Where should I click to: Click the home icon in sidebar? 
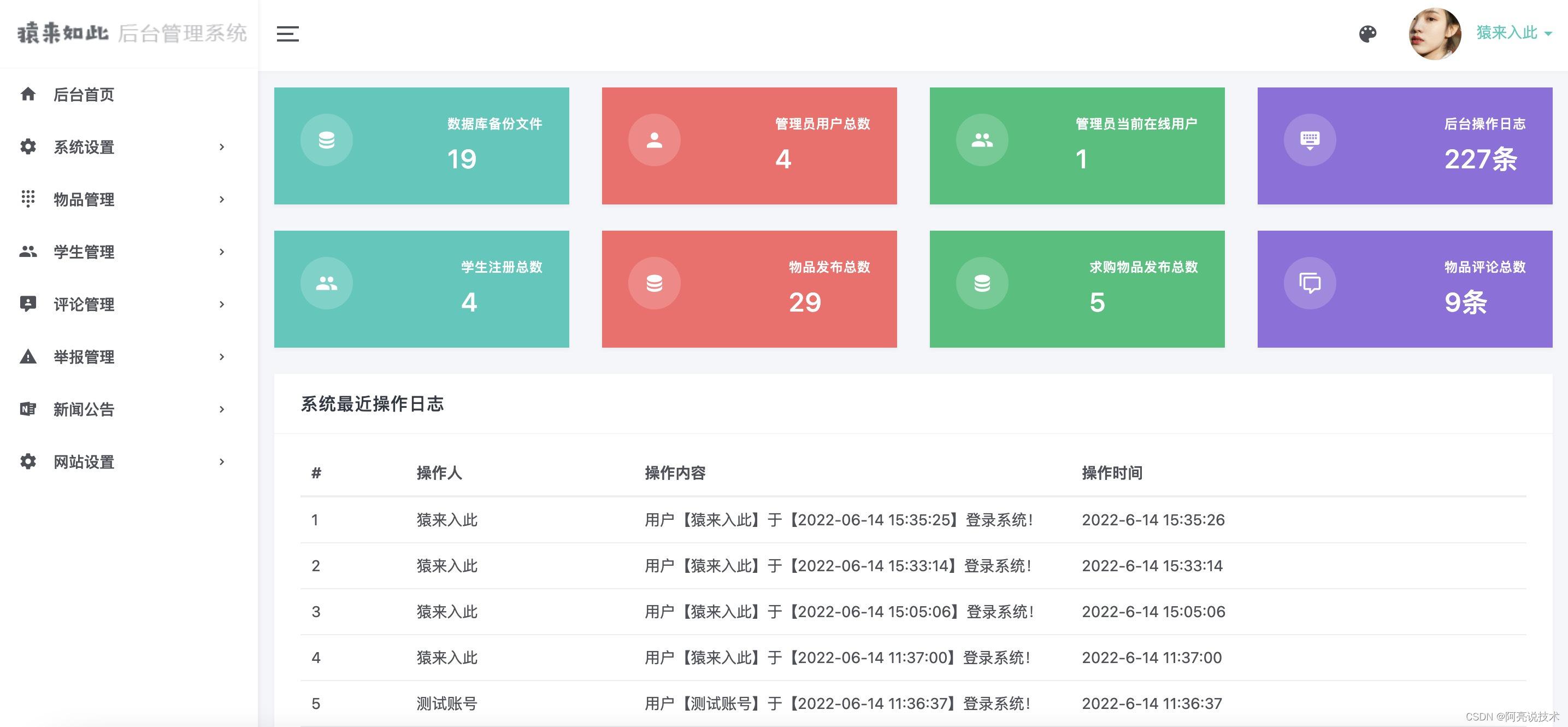click(28, 94)
